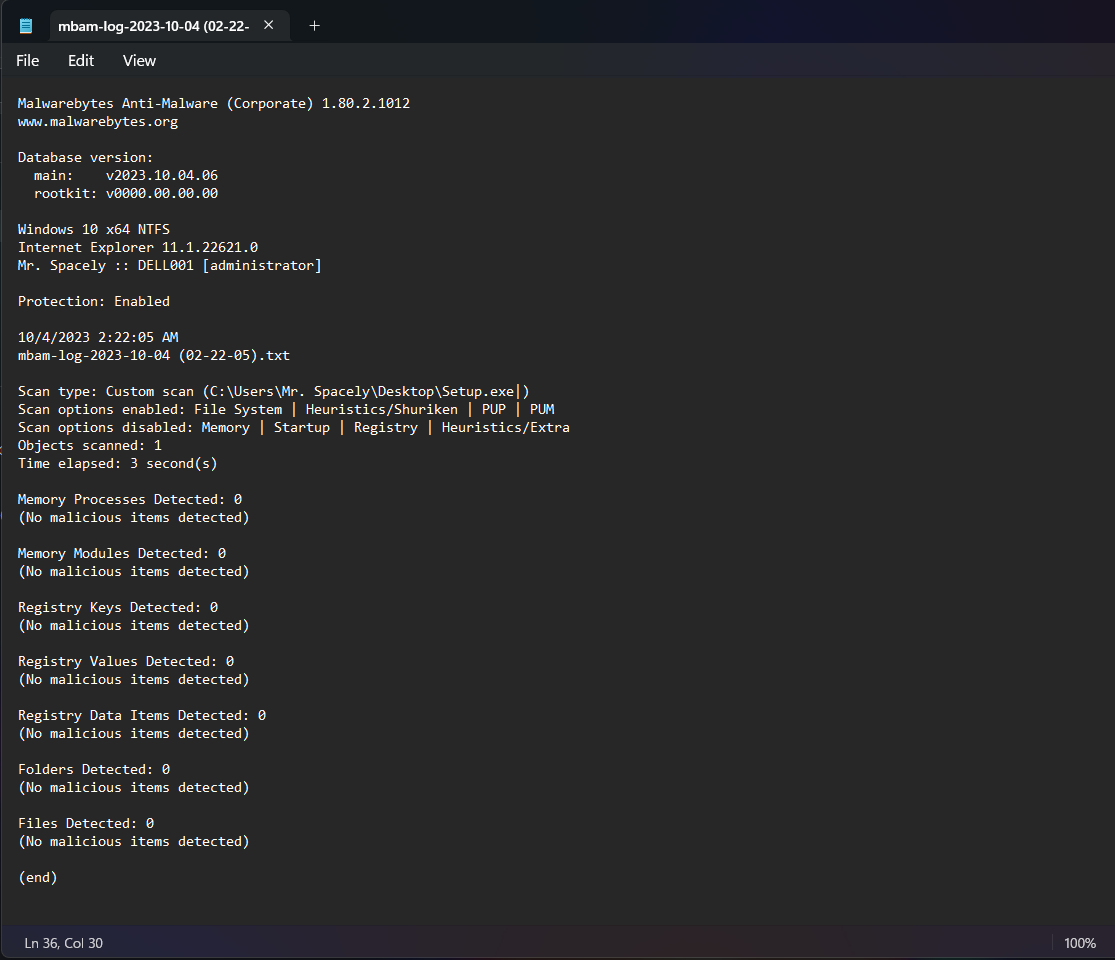Click the 'Time elapsed: 3 second(s)' line

(x=118, y=464)
